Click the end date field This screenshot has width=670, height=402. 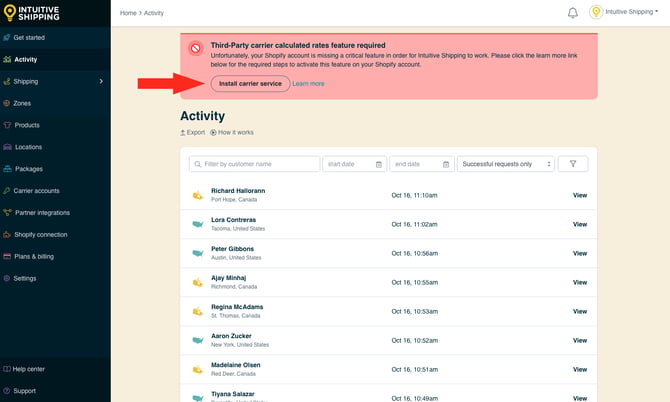click(422, 164)
